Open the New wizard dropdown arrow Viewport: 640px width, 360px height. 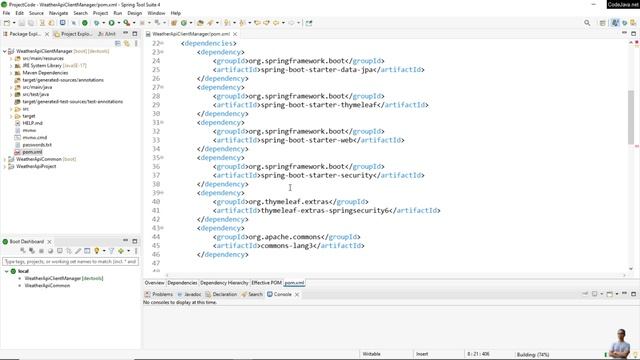pos(14,23)
